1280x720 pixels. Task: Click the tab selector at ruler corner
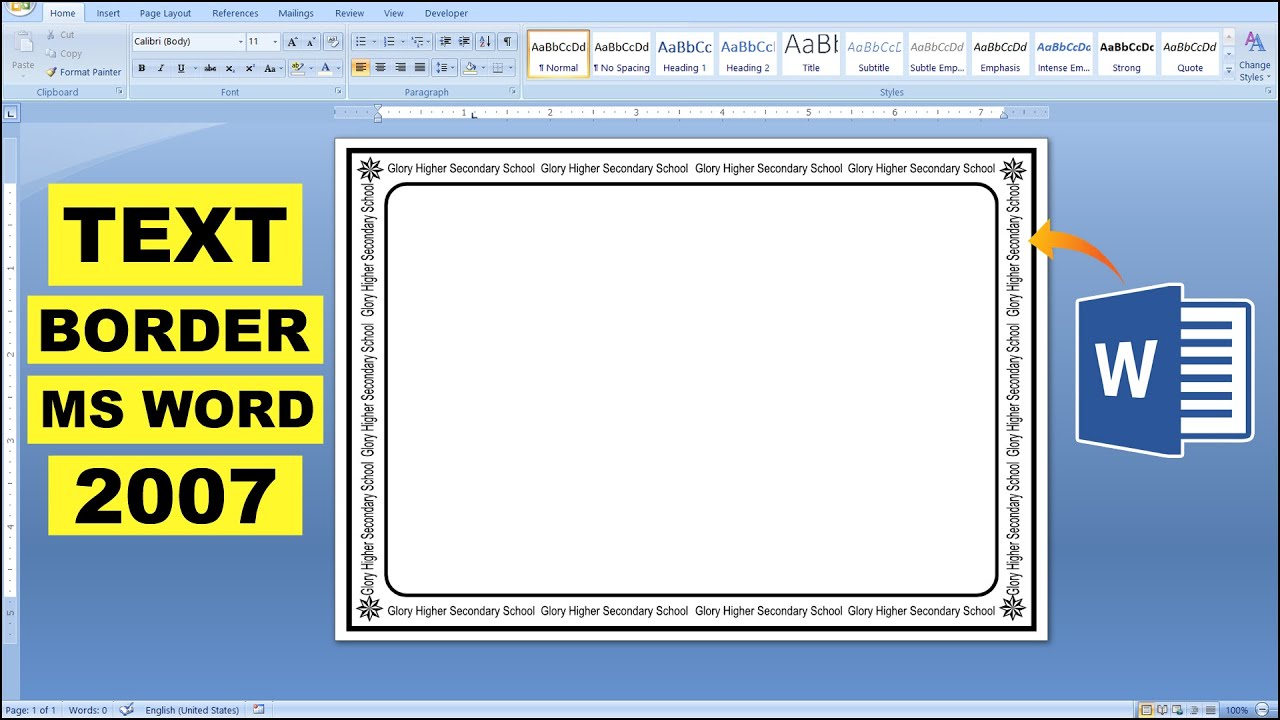[x=11, y=114]
